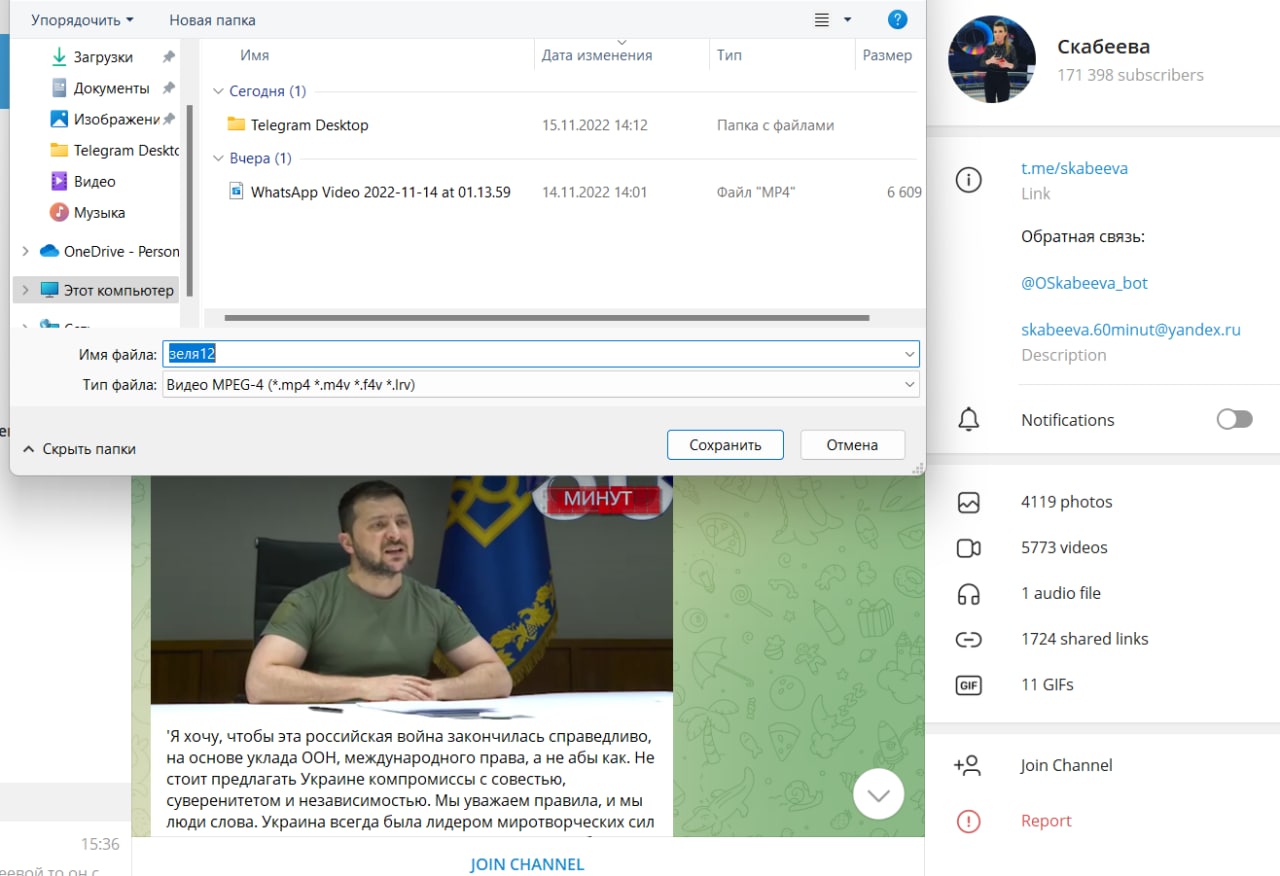Open 4119 photos shared media
Screen dimensions: 1280x876
coord(1066,502)
